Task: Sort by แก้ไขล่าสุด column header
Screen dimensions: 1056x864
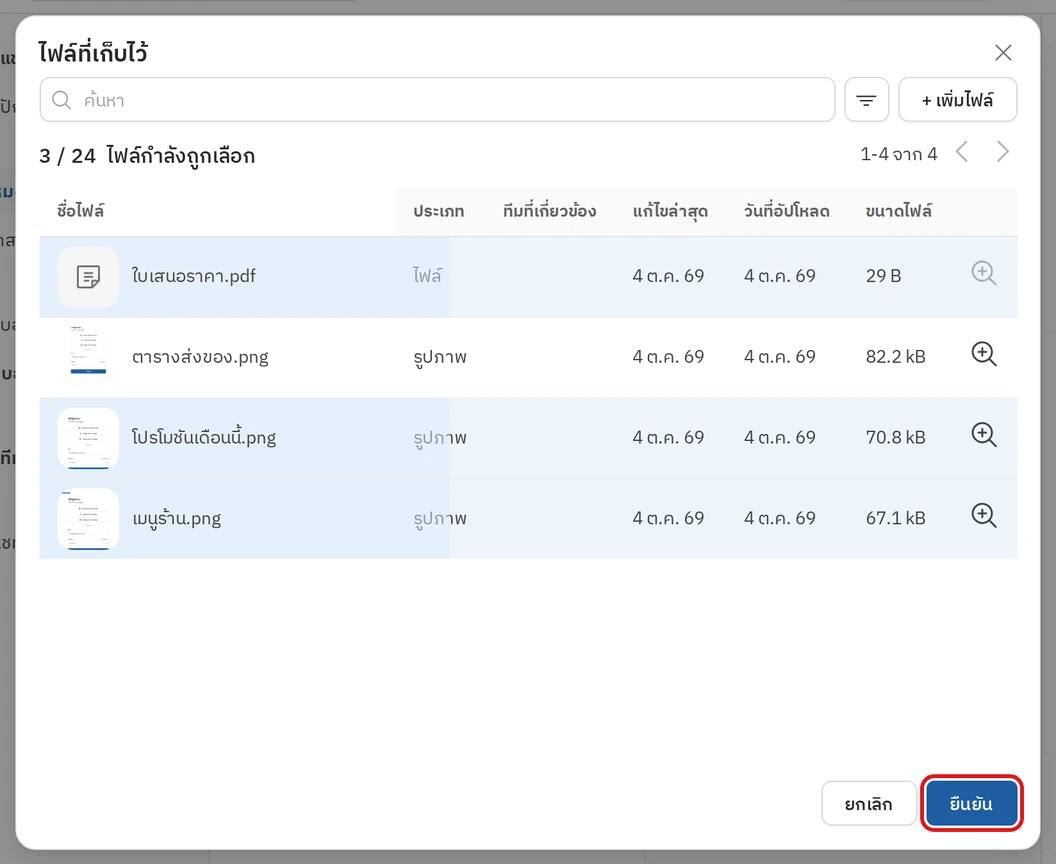Action: [x=670, y=211]
